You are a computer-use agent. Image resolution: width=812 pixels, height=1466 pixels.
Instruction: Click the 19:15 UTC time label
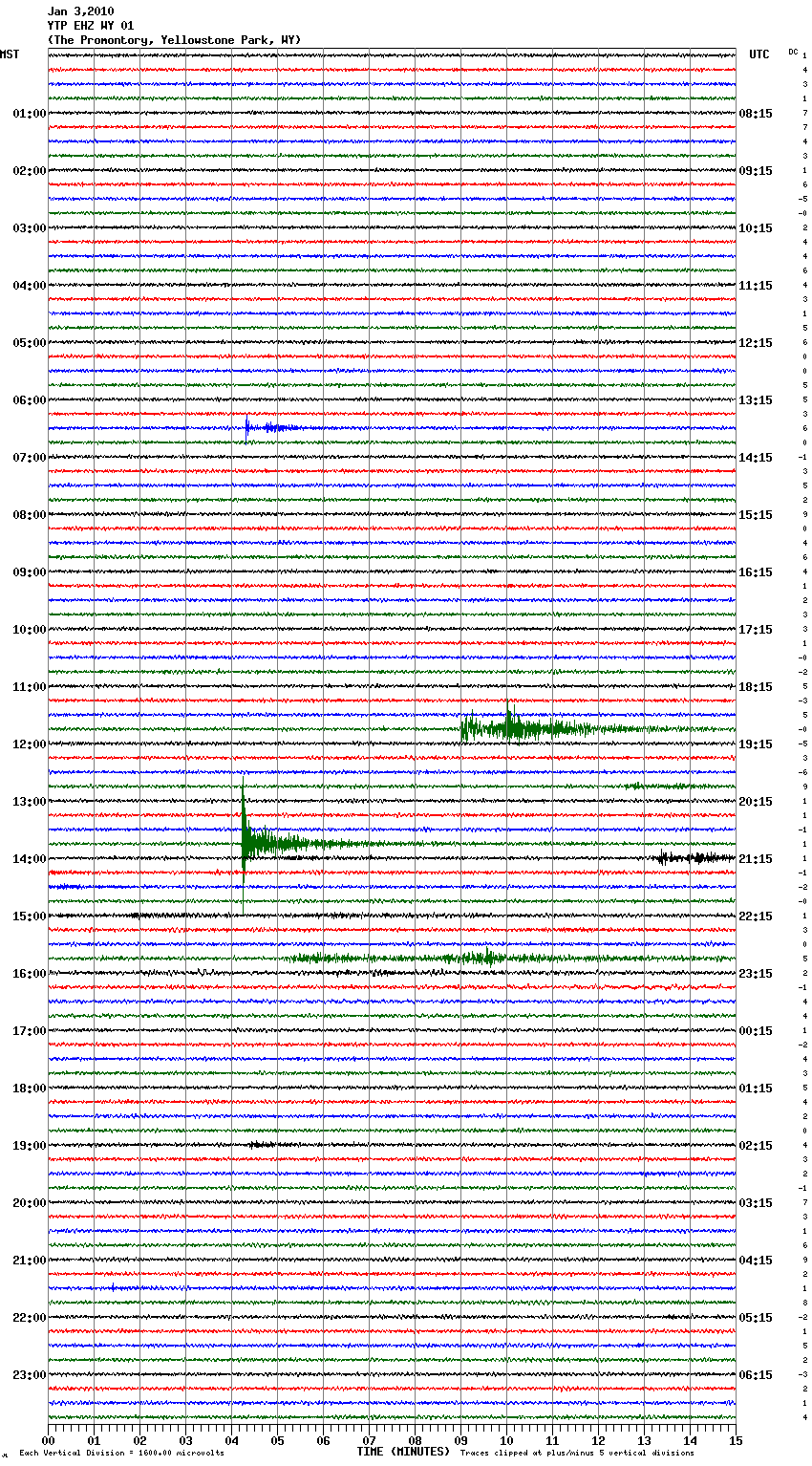[756, 744]
